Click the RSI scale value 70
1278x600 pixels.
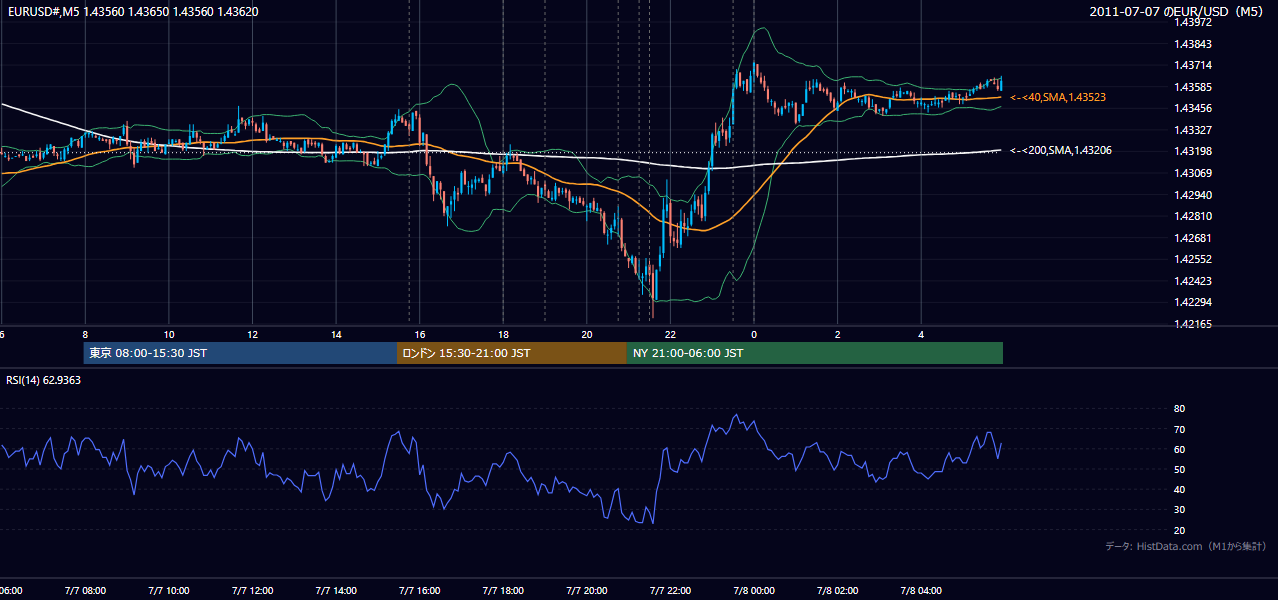(x=1179, y=429)
